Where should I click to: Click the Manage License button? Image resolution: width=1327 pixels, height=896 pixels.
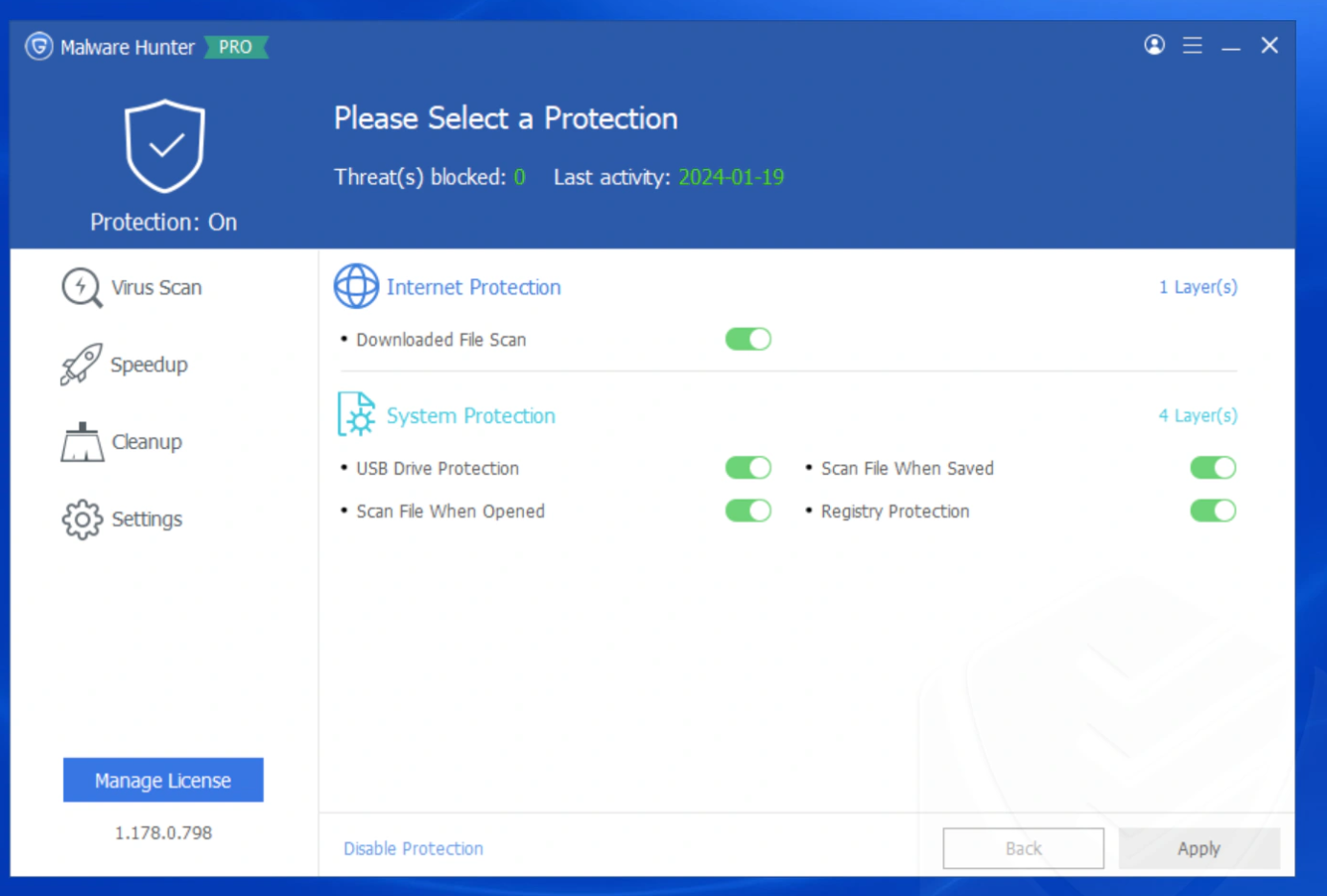163,780
